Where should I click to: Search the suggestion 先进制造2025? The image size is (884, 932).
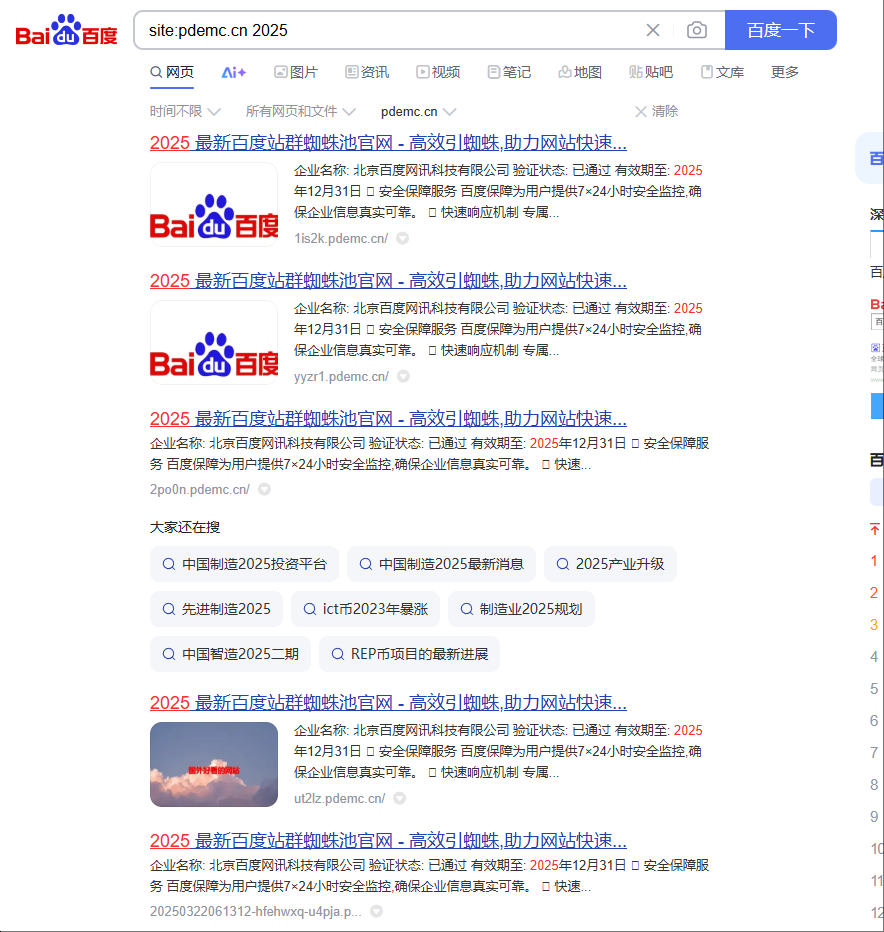[x=216, y=609]
